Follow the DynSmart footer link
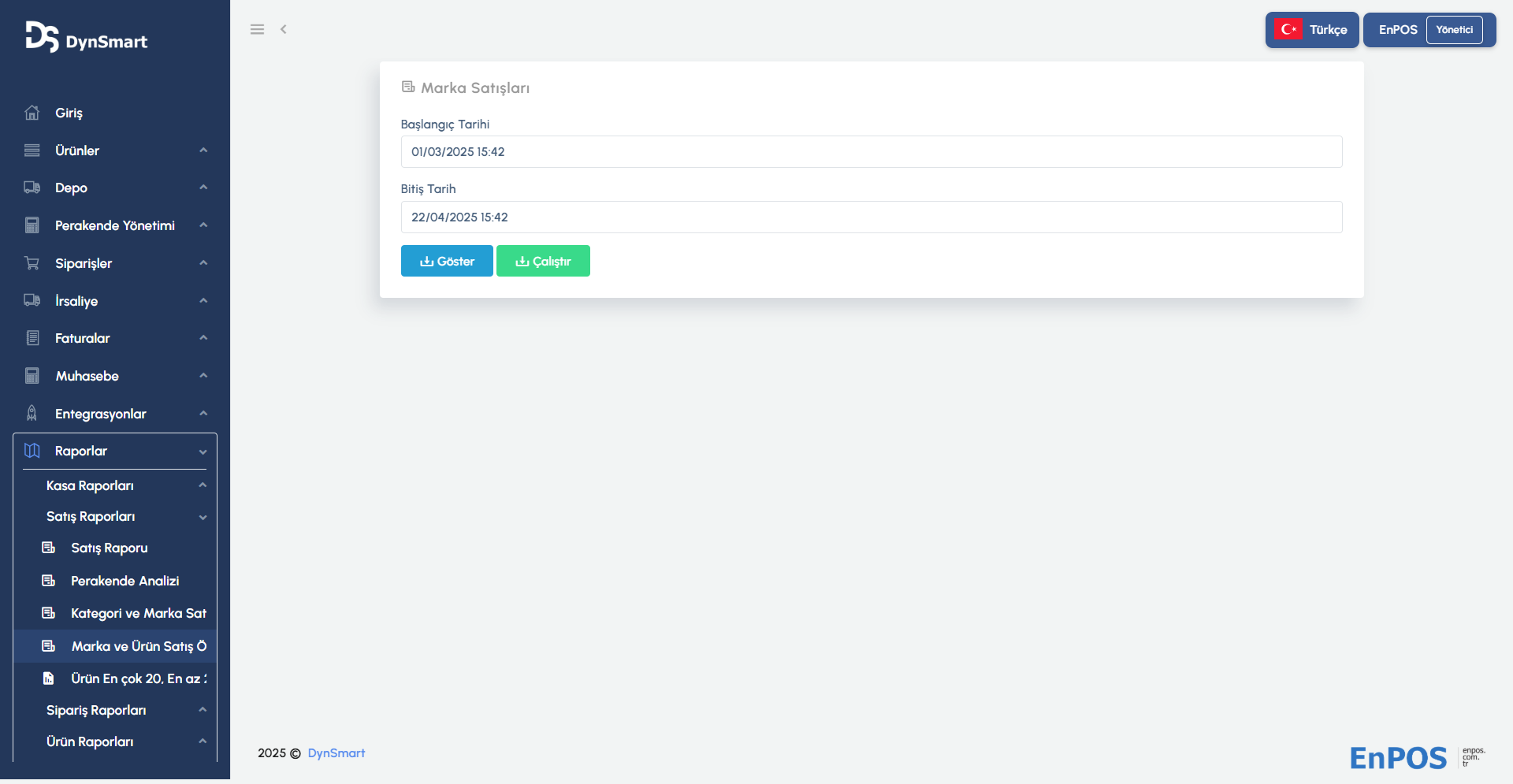The height and width of the screenshot is (784, 1513). point(336,753)
